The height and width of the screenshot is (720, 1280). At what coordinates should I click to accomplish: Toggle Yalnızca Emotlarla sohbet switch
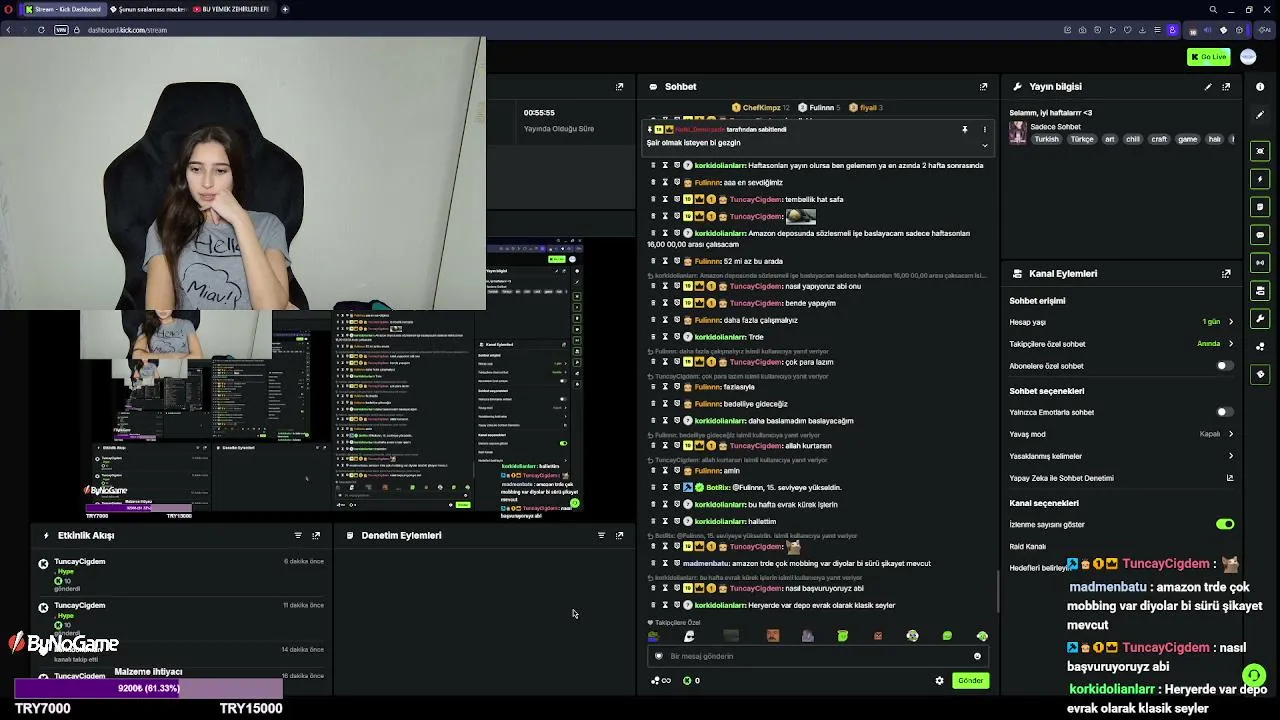(1224, 412)
